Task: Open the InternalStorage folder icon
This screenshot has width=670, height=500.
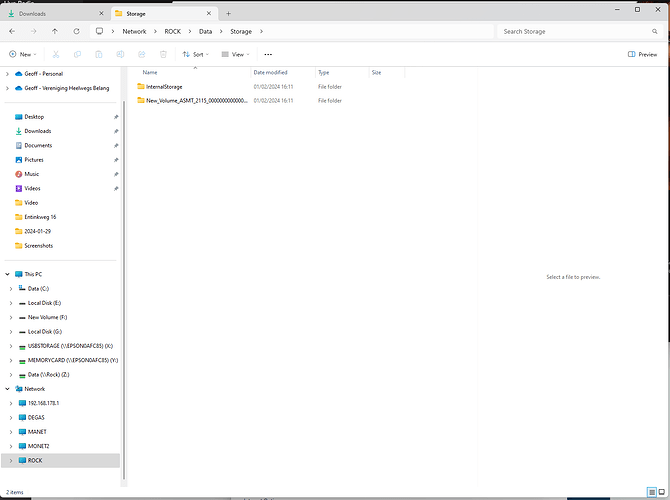Action: point(141,87)
